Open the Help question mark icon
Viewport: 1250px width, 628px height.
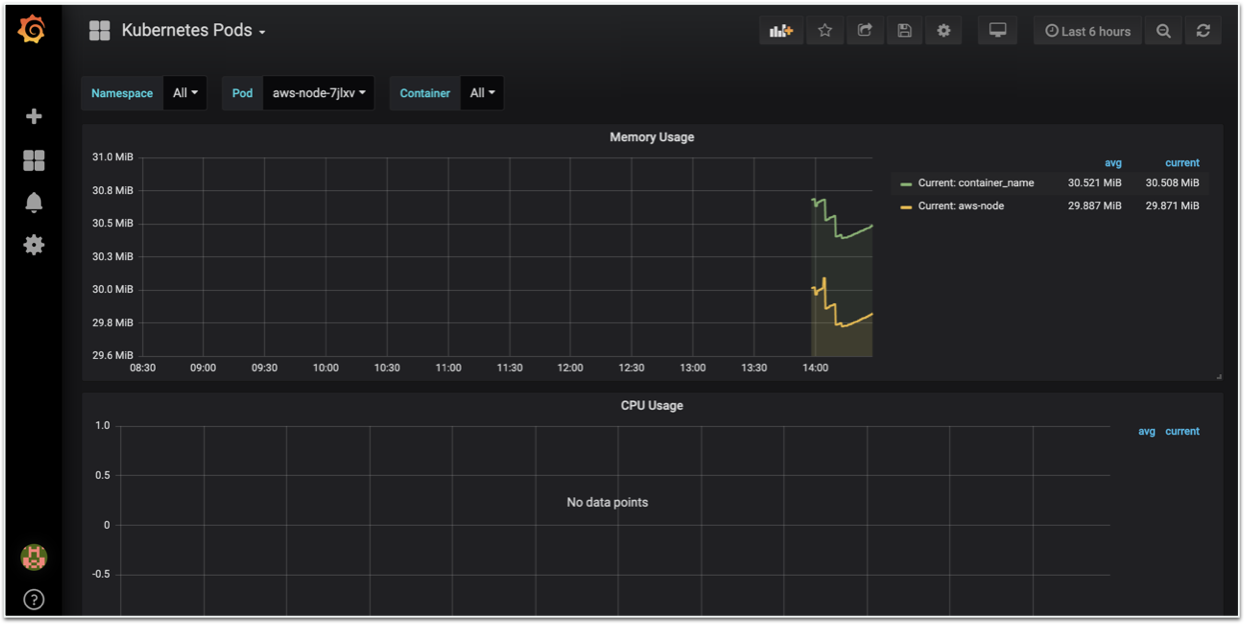tap(34, 600)
